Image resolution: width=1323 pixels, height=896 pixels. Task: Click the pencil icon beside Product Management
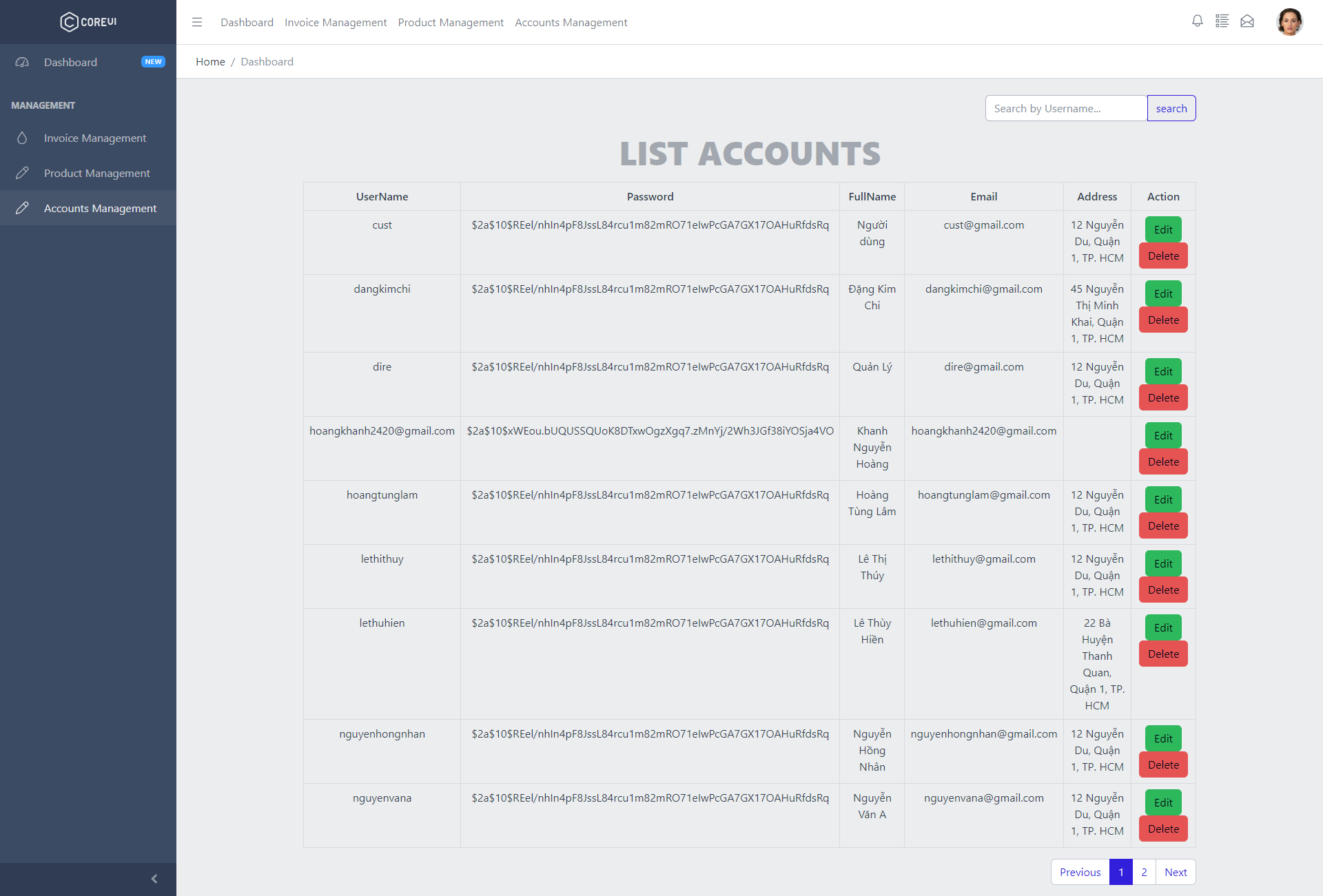click(22, 173)
